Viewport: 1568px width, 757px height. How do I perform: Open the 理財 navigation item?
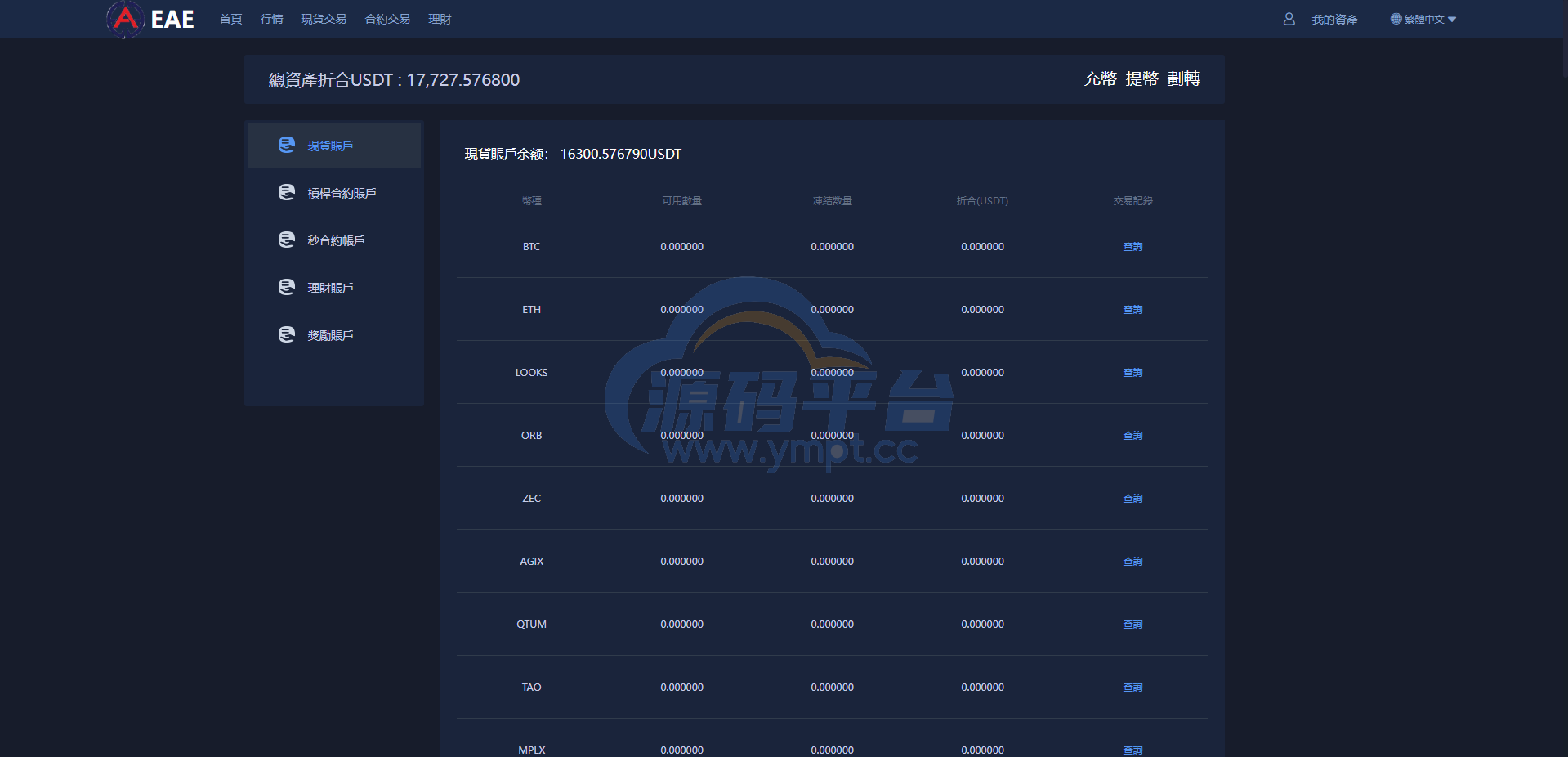coord(440,19)
